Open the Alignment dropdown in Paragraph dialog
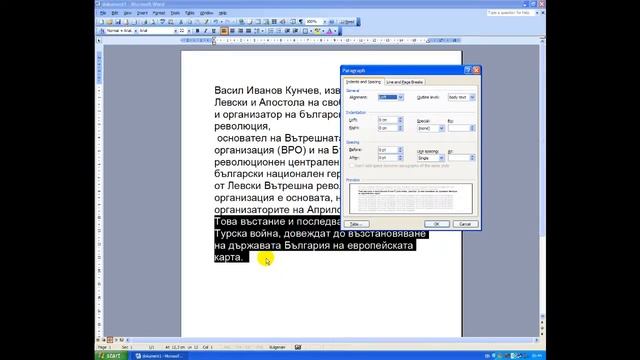This screenshot has width=640, height=360. [400, 97]
